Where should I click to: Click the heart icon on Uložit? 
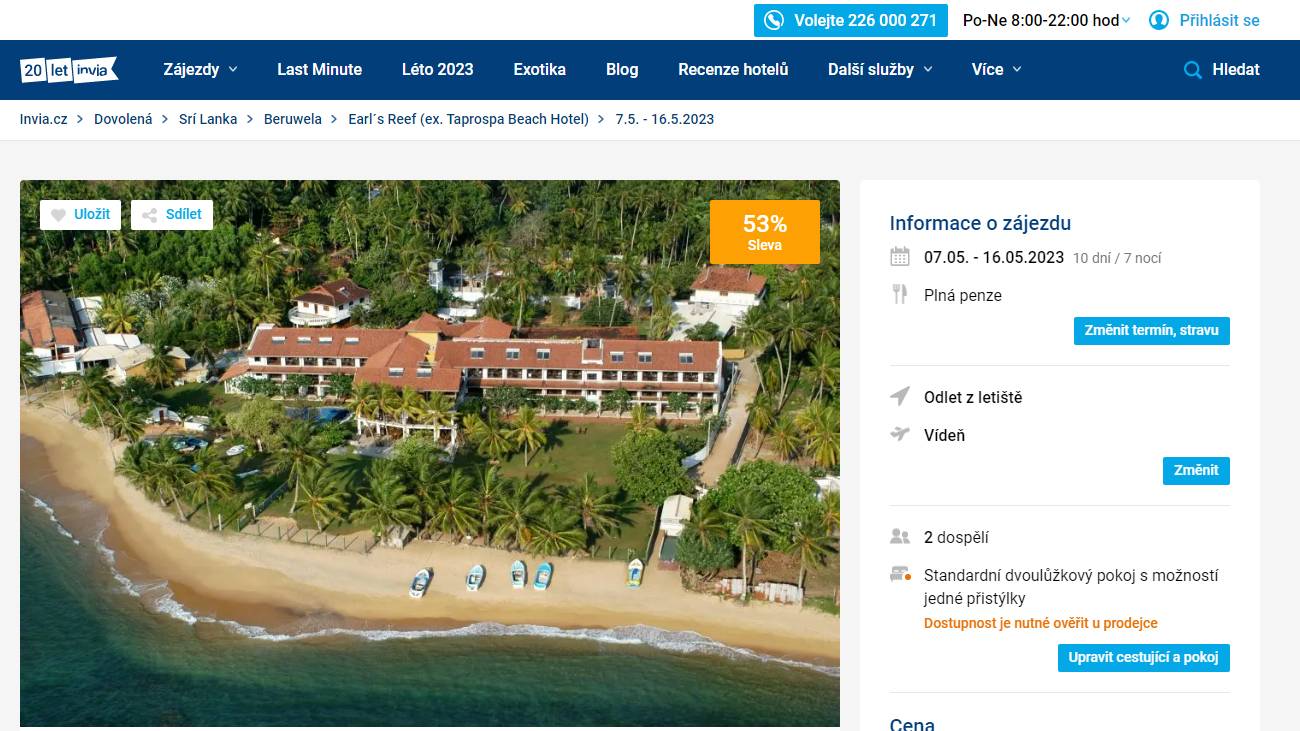(x=58, y=215)
